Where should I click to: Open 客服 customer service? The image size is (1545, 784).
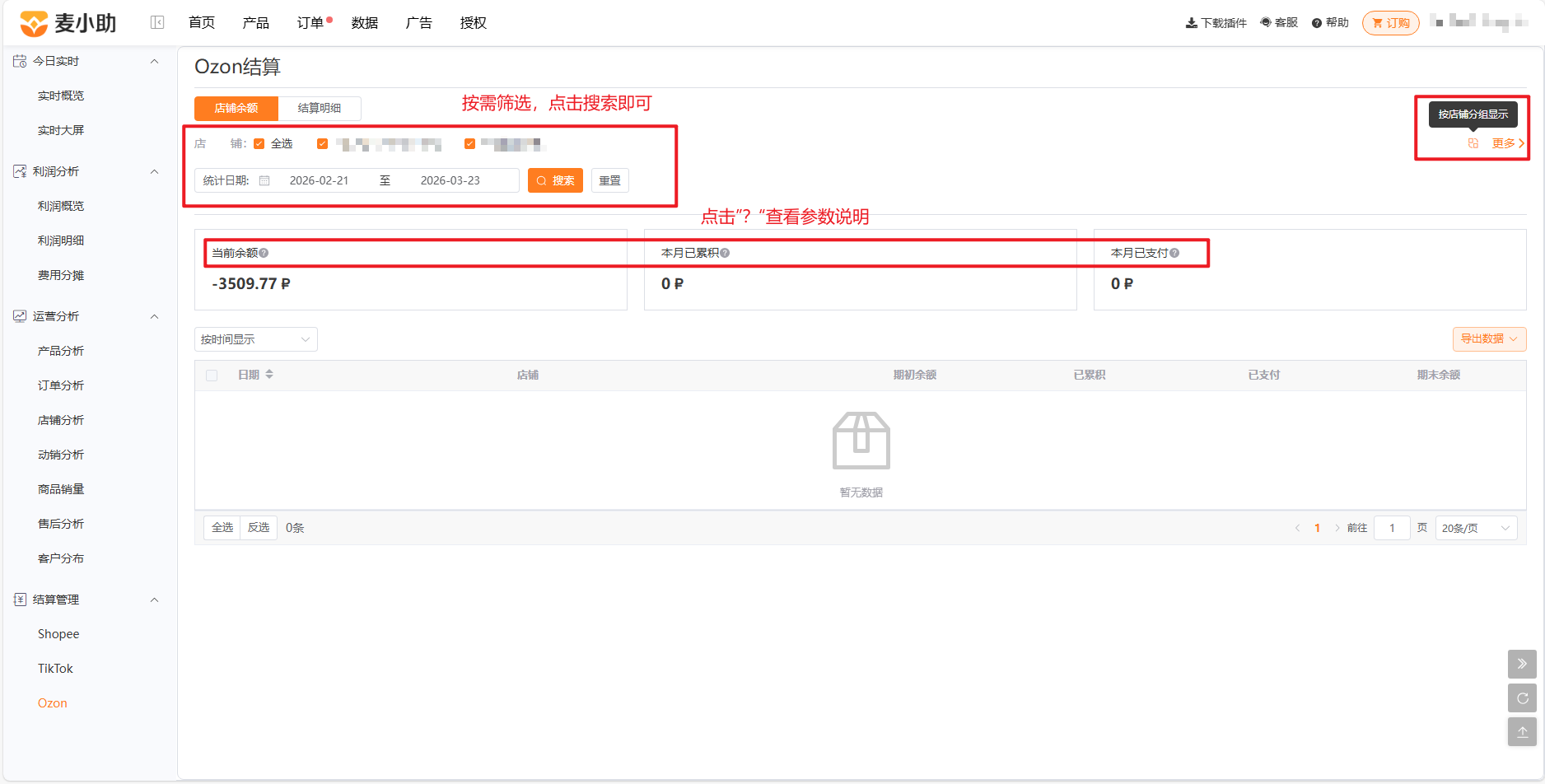click(1278, 23)
